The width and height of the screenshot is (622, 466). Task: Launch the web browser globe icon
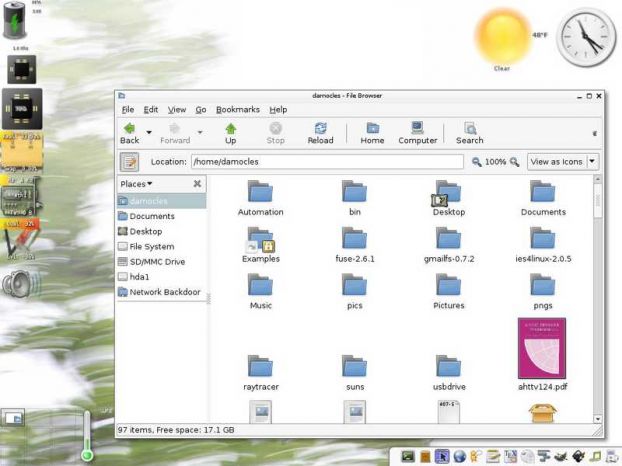coord(459,456)
